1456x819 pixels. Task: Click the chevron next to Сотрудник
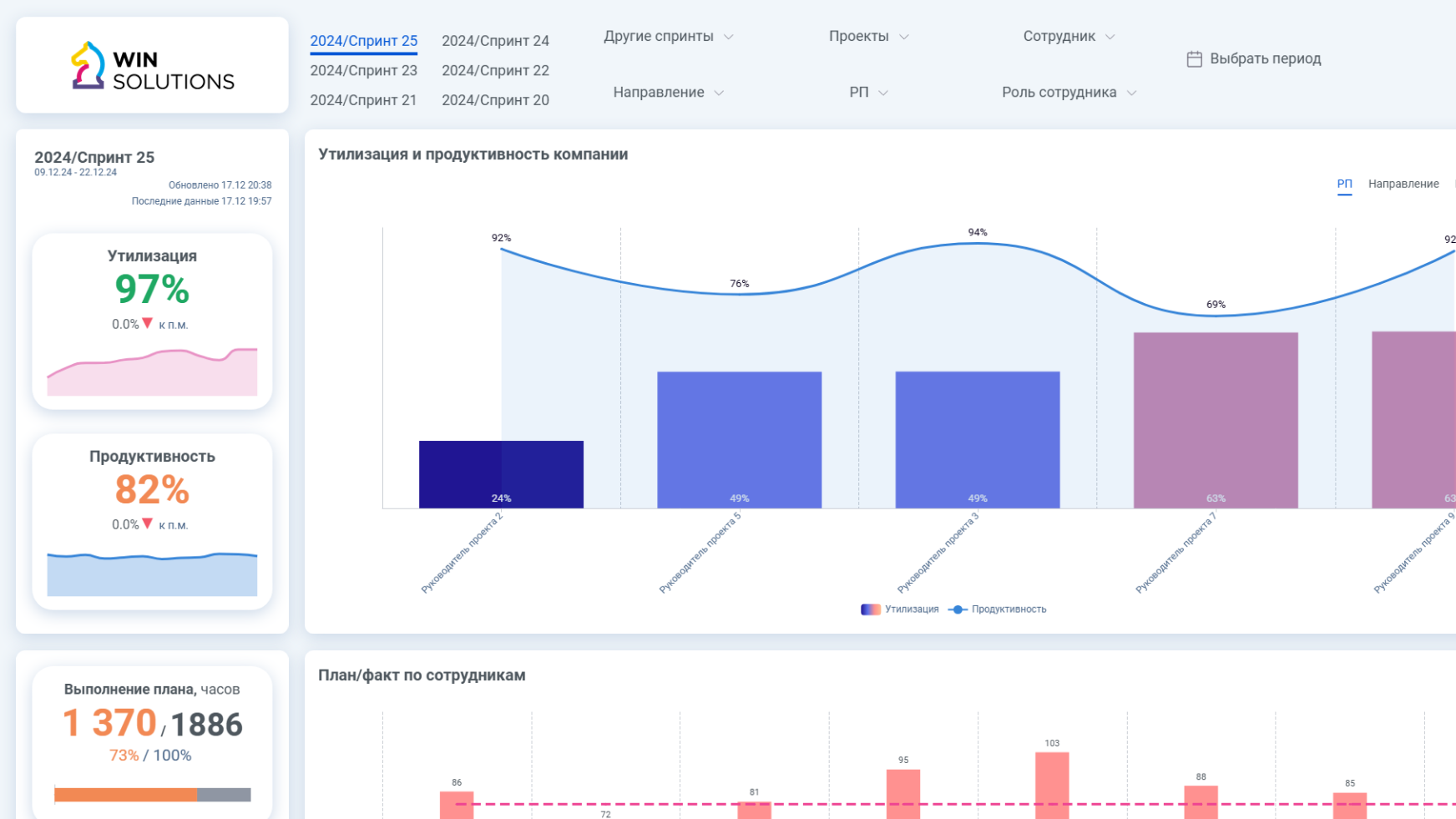(1110, 38)
